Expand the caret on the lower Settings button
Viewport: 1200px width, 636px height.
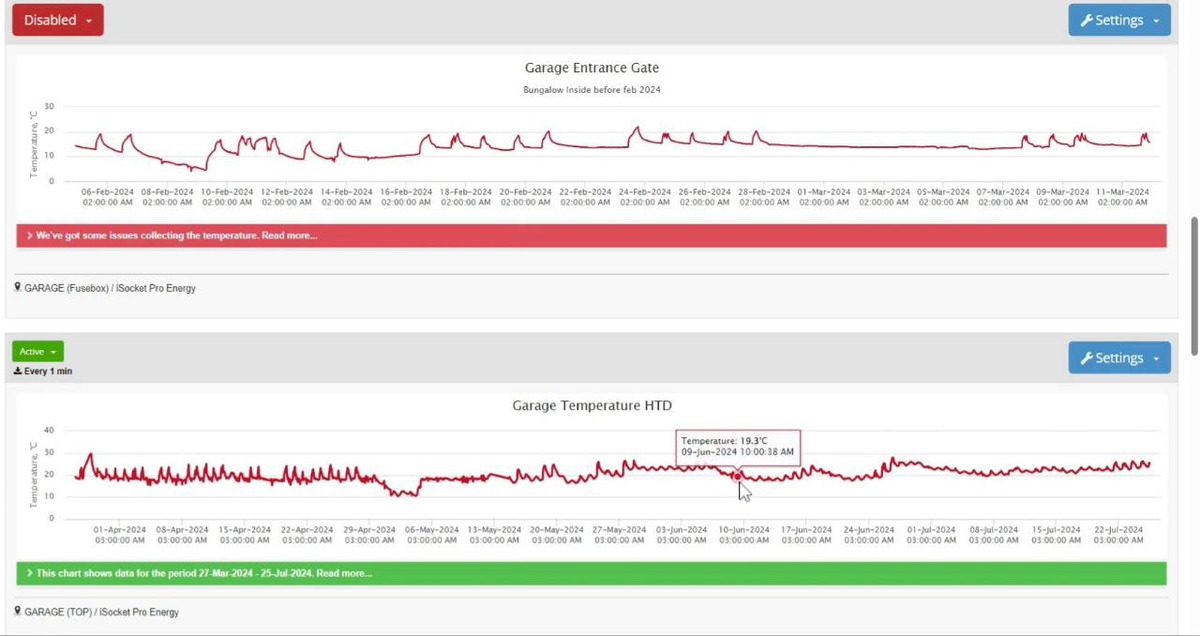(1156, 358)
